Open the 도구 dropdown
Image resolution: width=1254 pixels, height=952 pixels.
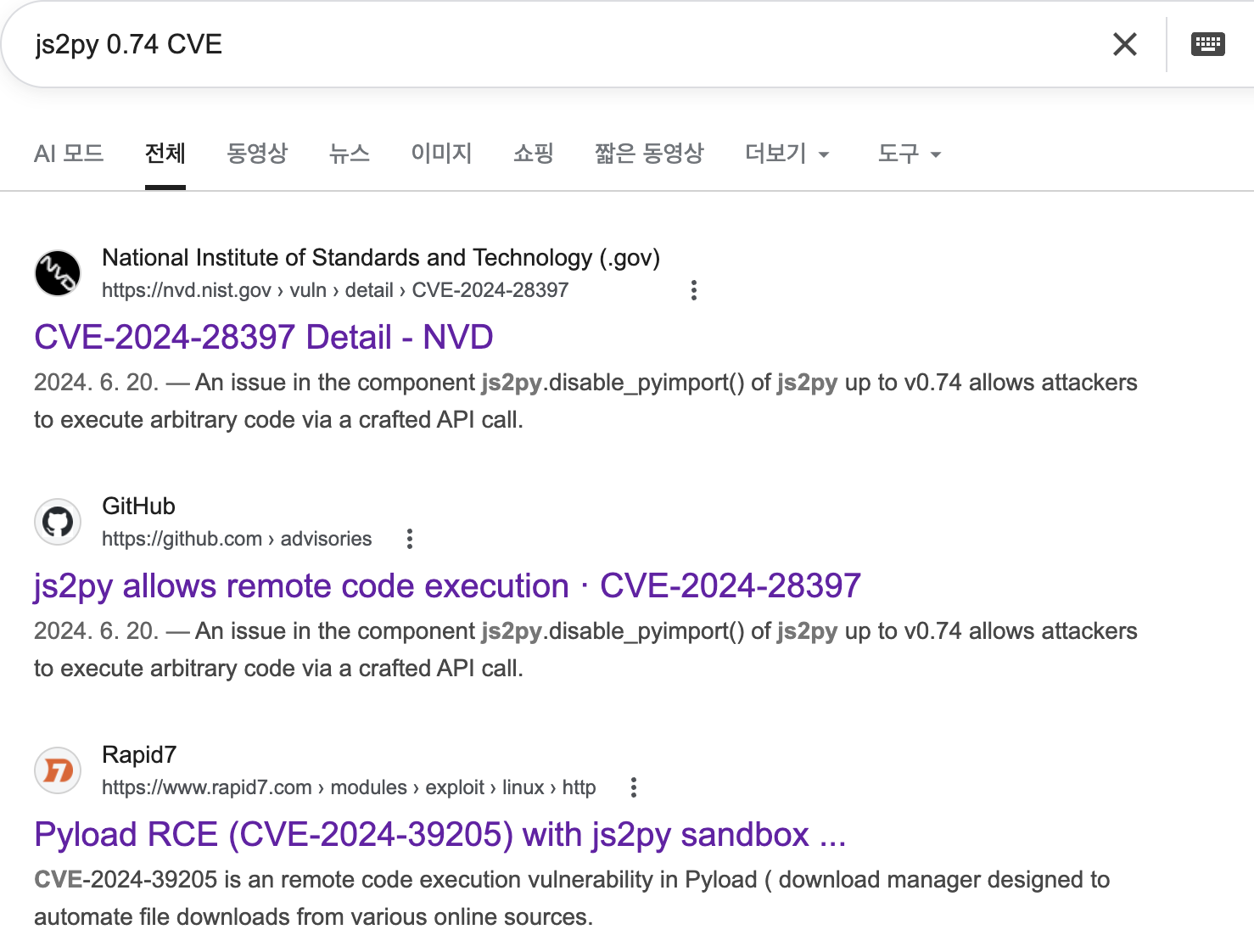910,154
